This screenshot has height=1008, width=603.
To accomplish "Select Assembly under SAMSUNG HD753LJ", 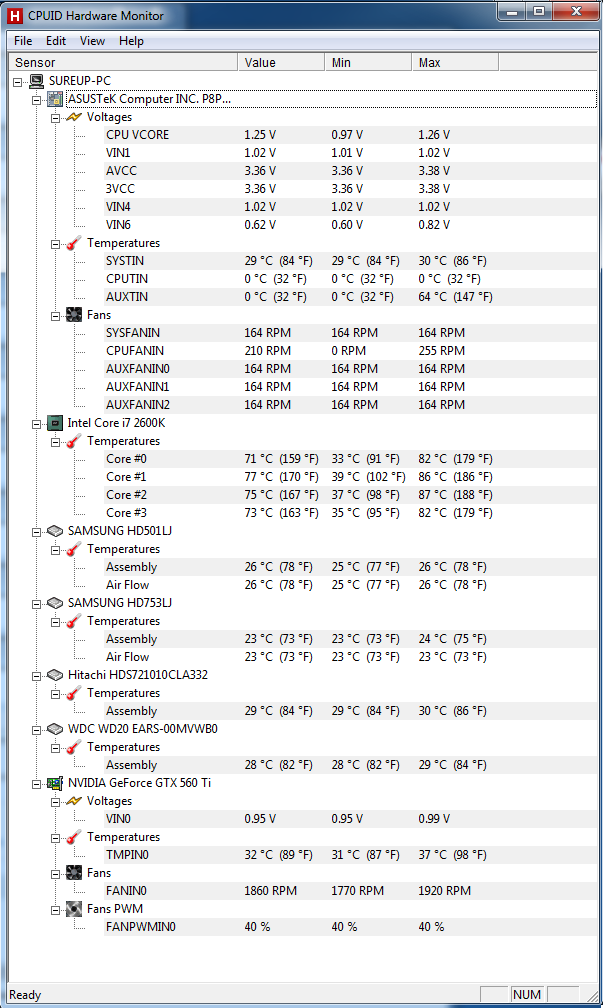I will tap(350, 639).
